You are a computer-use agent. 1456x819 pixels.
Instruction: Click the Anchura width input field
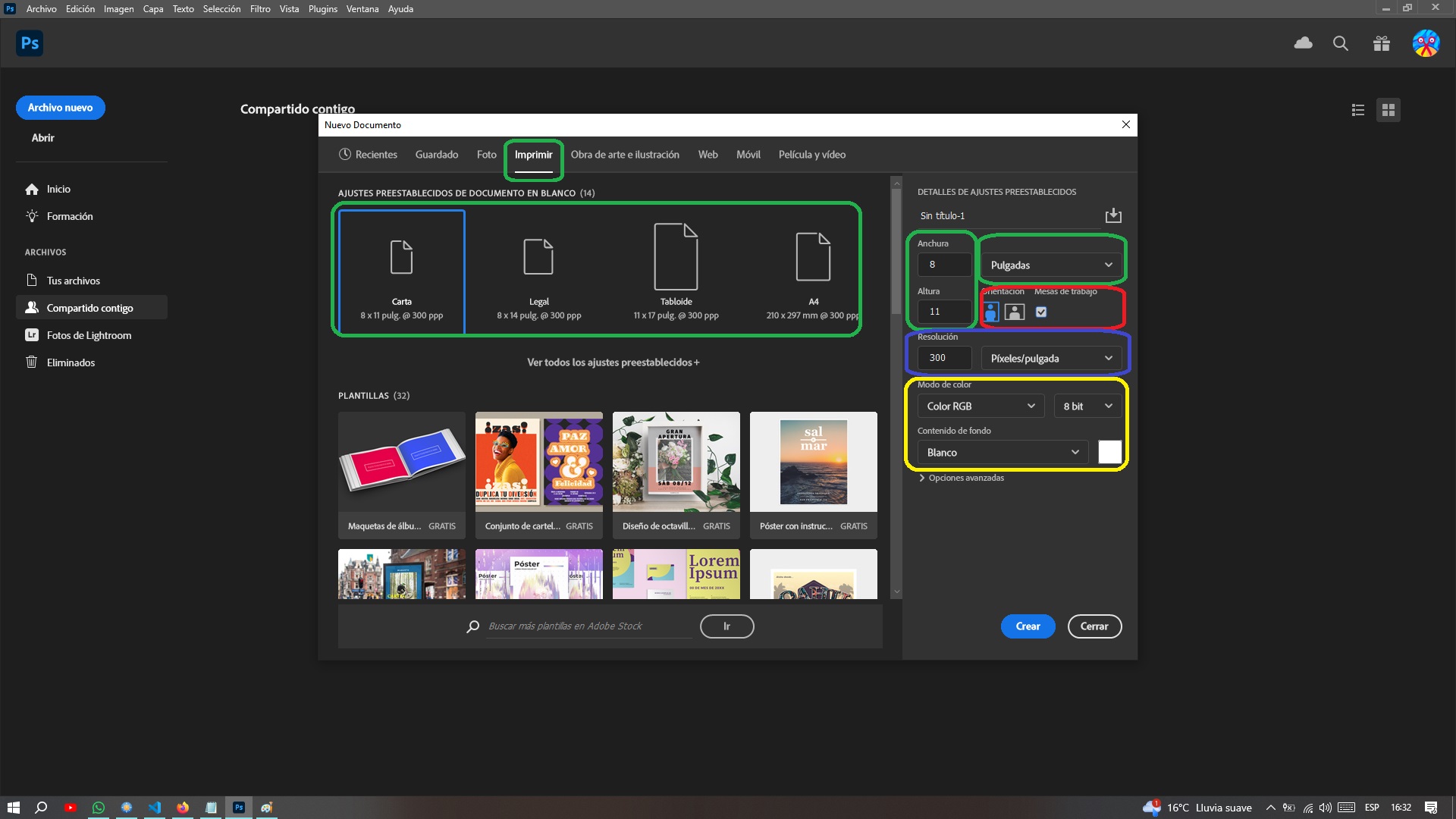click(944, 265)
